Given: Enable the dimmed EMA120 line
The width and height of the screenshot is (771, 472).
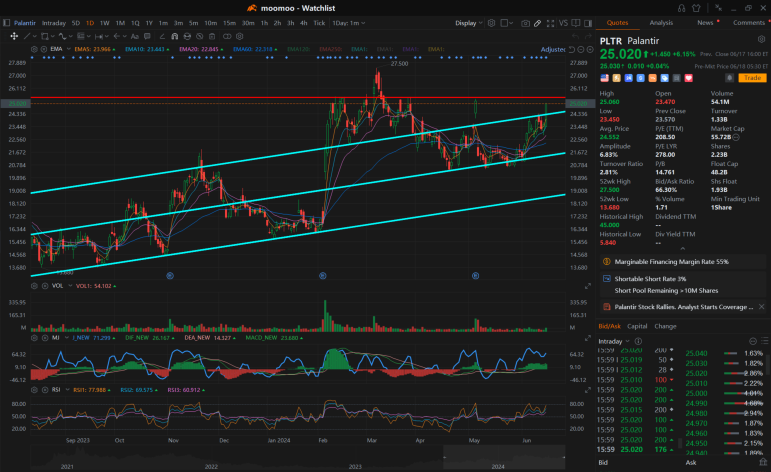Looking at the screenshot, I should (x=299, y=49).
